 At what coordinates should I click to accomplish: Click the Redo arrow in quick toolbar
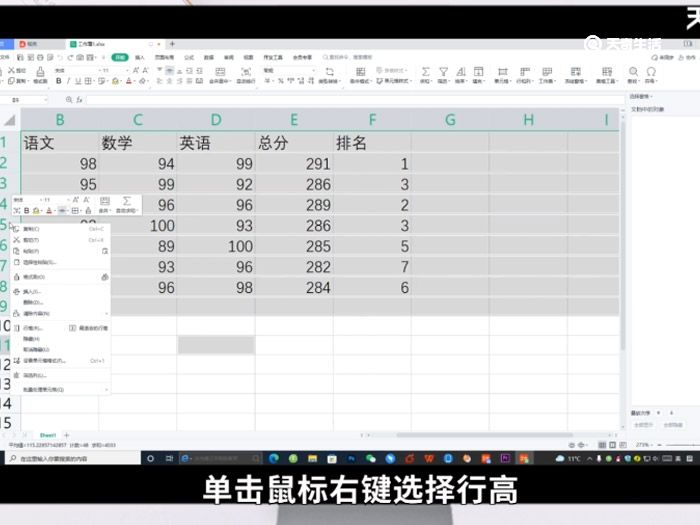[x=70, y=58]
